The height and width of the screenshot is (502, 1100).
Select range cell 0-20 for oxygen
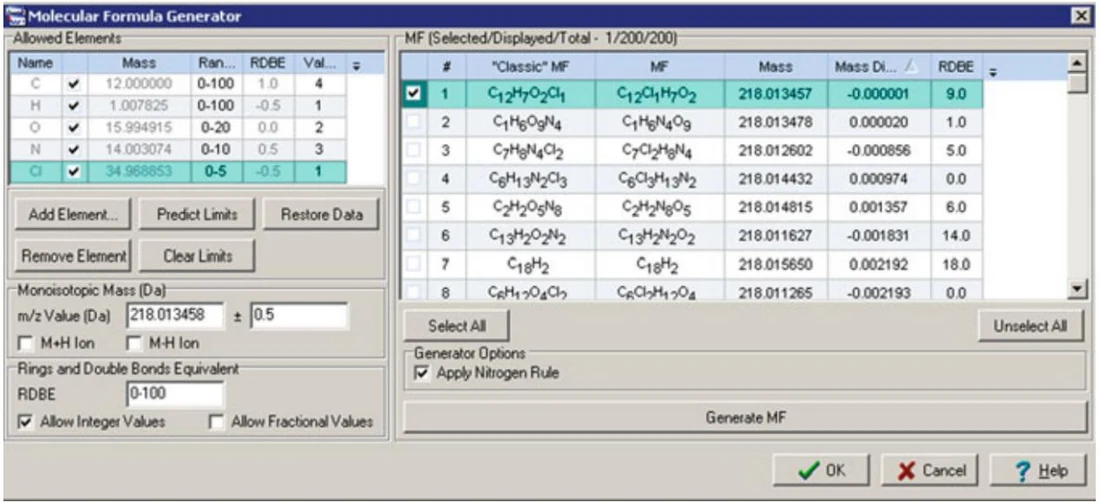215,128
